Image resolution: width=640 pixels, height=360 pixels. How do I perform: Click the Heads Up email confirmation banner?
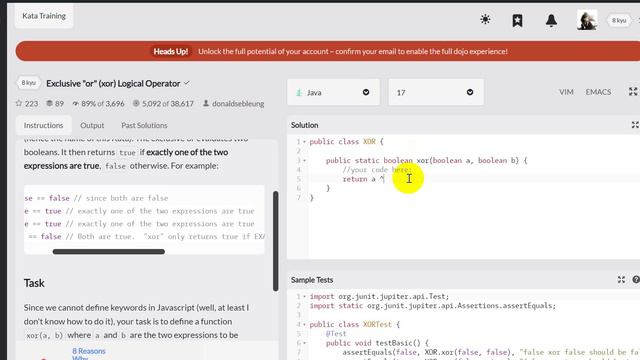point(328,51)
